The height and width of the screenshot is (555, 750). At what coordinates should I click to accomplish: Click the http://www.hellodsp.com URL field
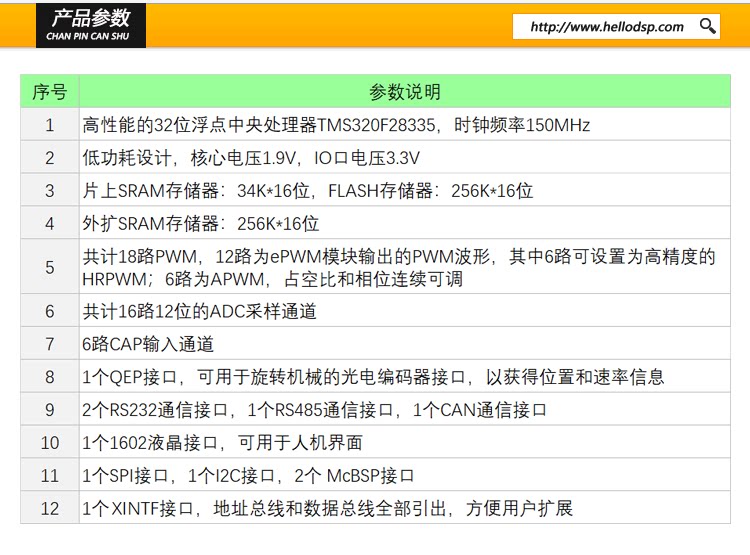[616, 26]
